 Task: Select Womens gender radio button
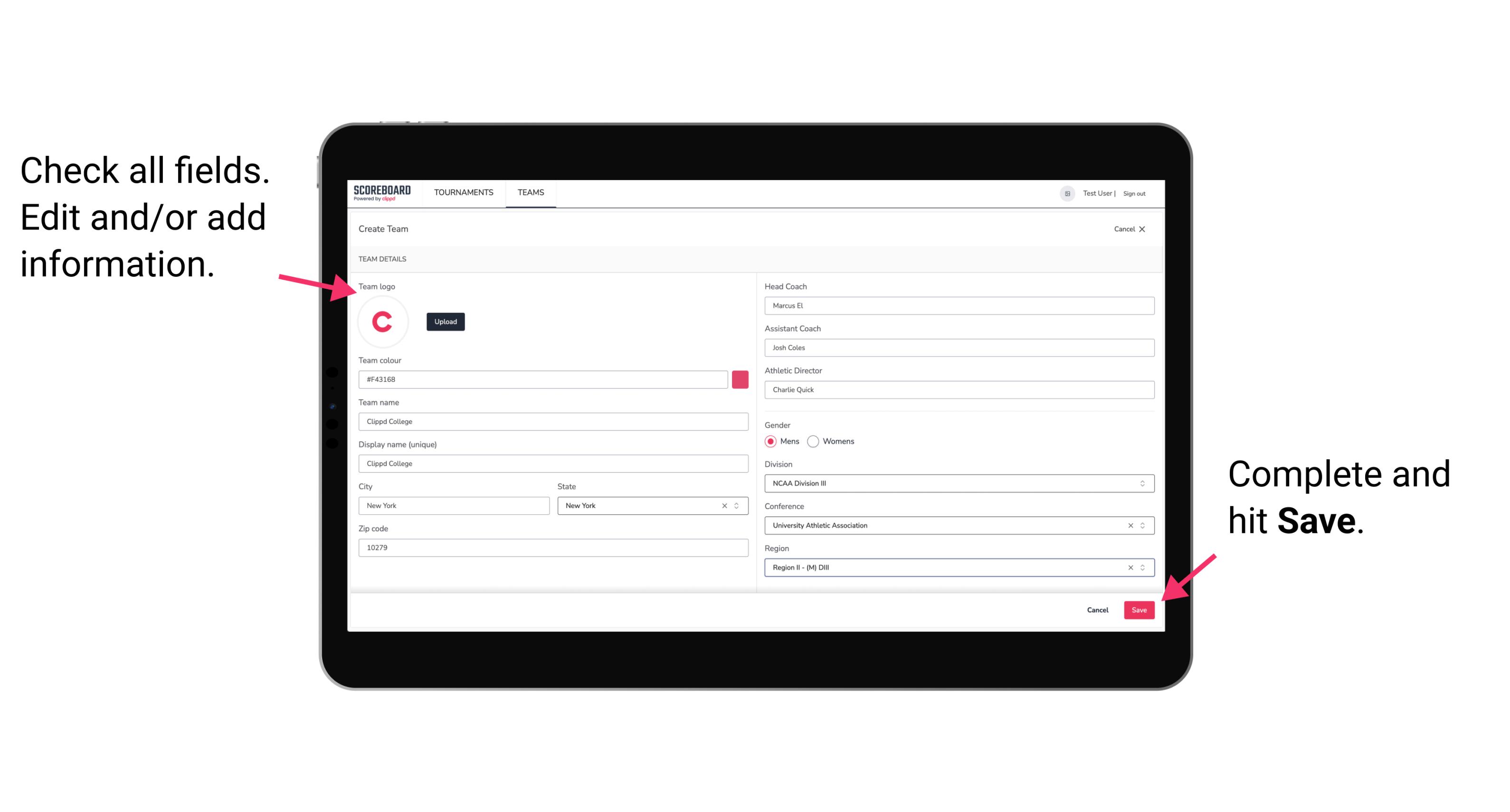(x=815, y=441)
